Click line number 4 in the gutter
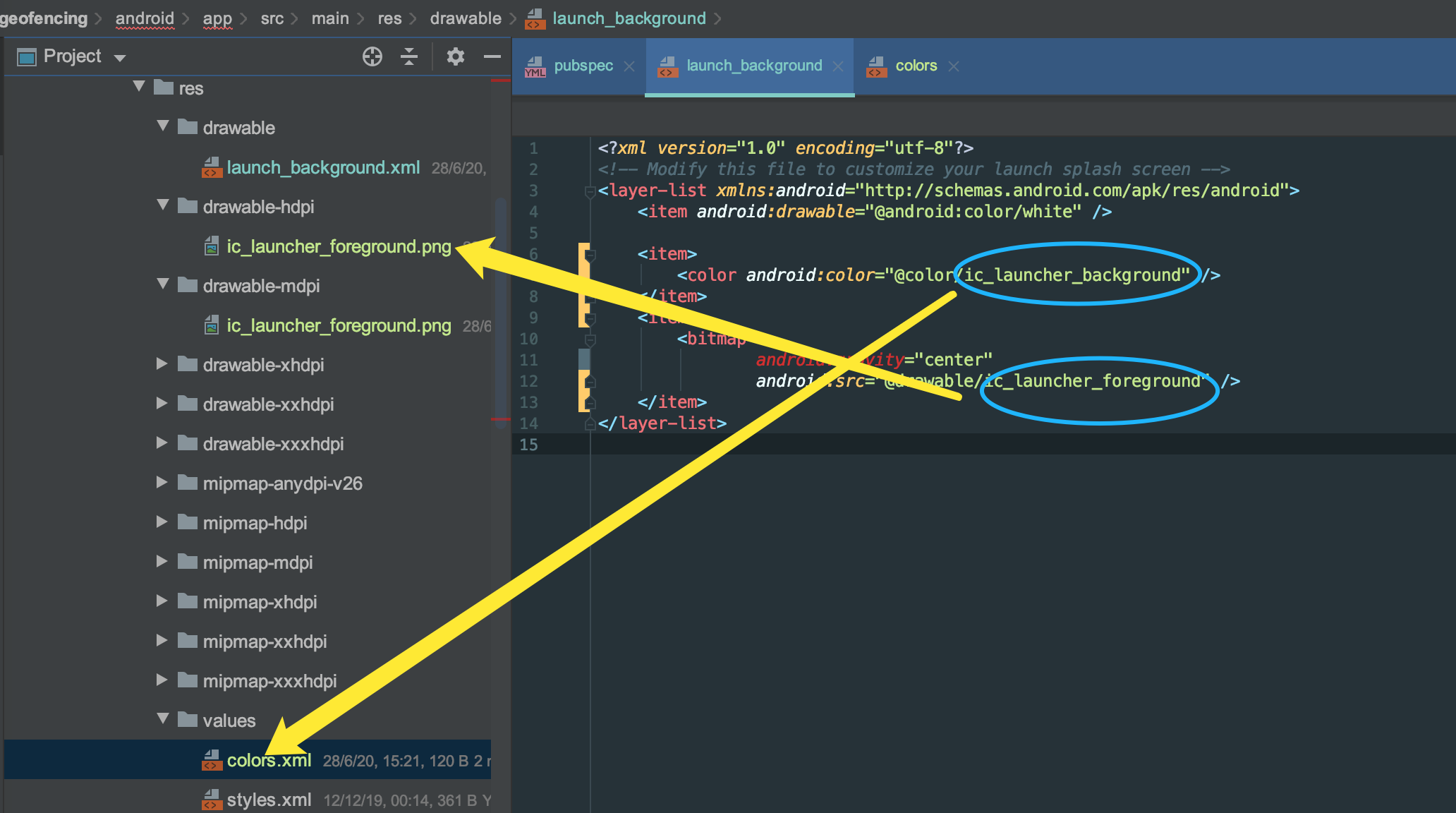This screenshot has width=1456, height=813. pyautogui.click(x=533, y=212)
